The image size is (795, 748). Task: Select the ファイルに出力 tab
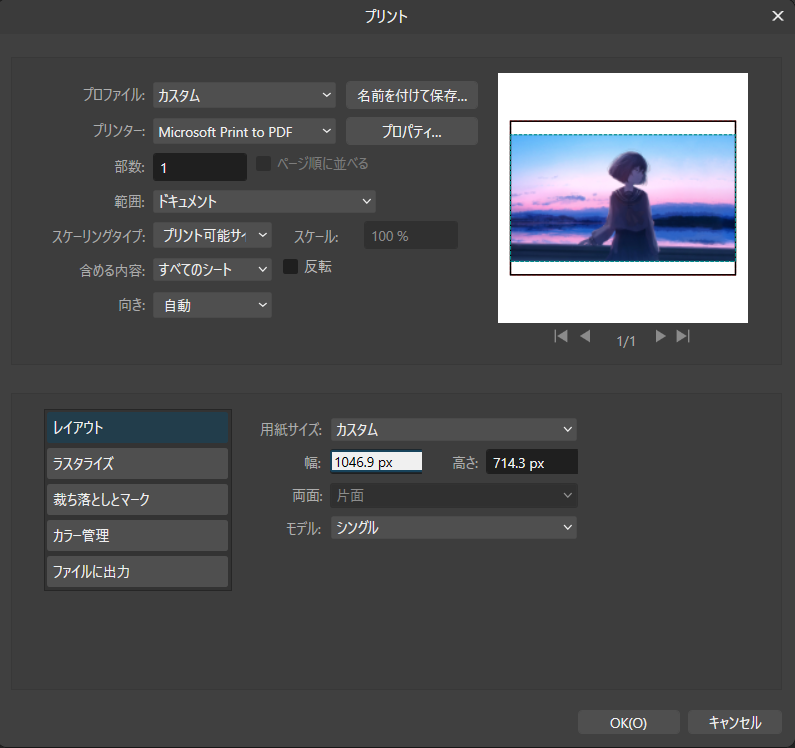(x=137, y=572)
